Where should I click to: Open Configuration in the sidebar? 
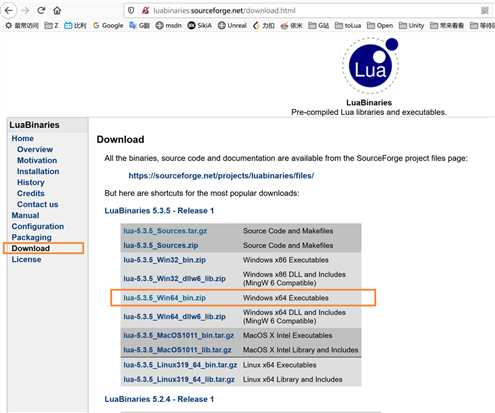[x=38, y=226]
